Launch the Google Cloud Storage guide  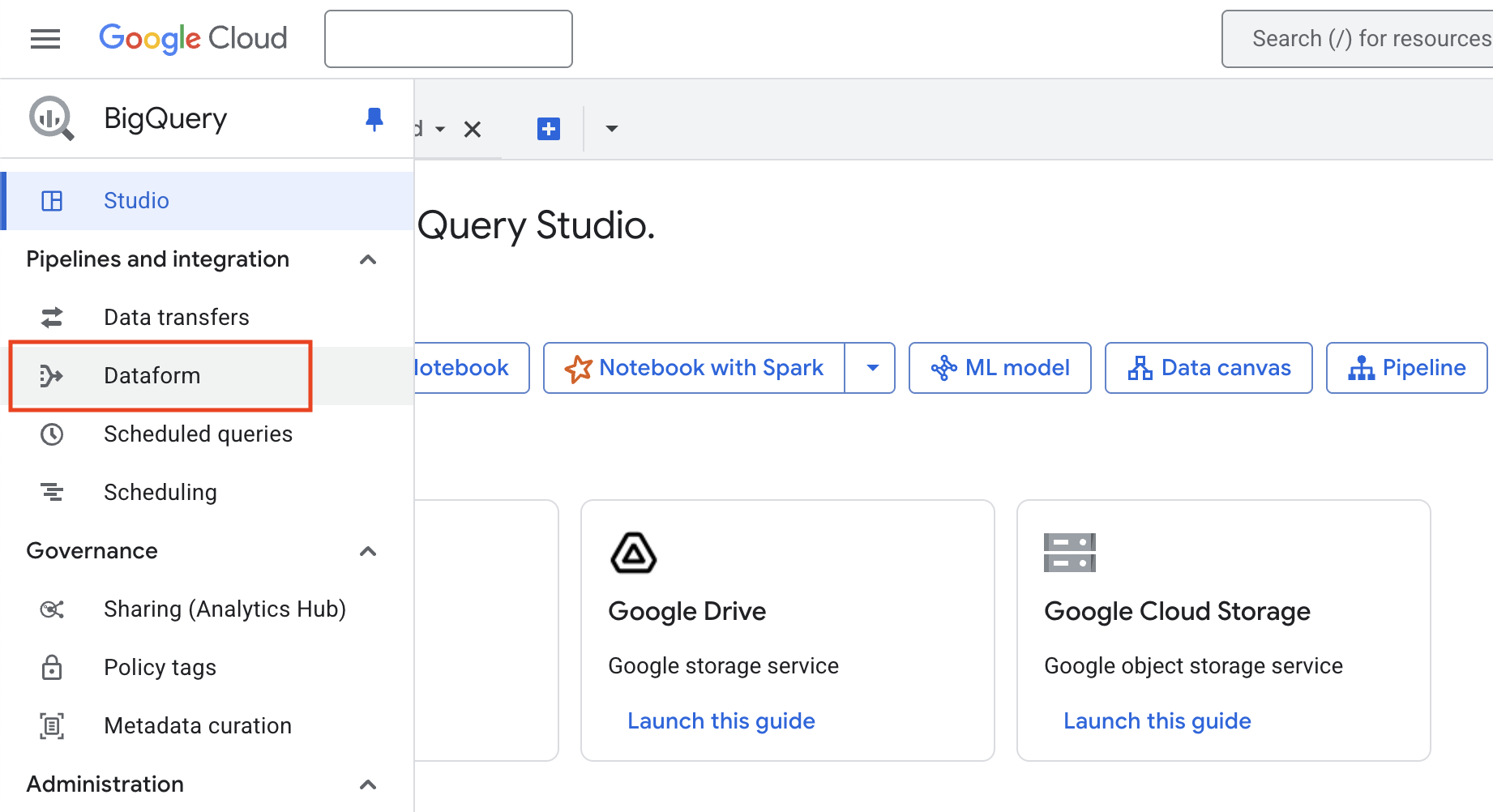point(1157,720)
